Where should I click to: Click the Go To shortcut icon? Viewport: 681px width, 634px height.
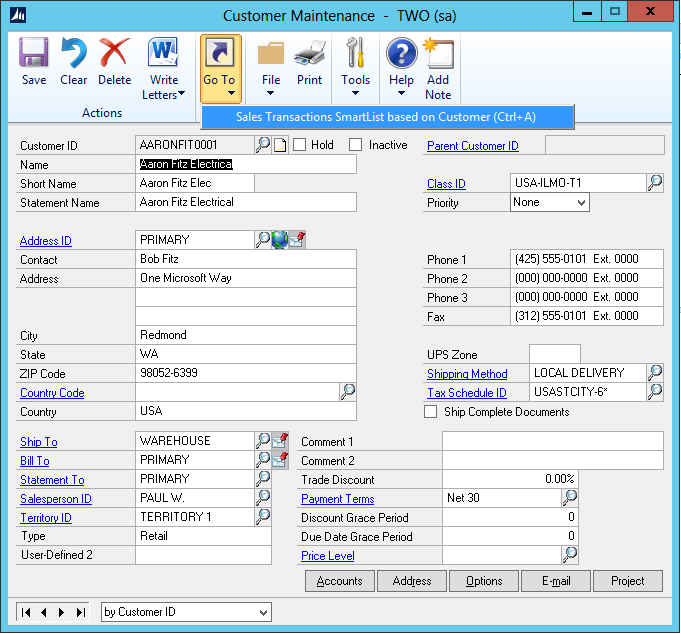click(x=219, y=53)
